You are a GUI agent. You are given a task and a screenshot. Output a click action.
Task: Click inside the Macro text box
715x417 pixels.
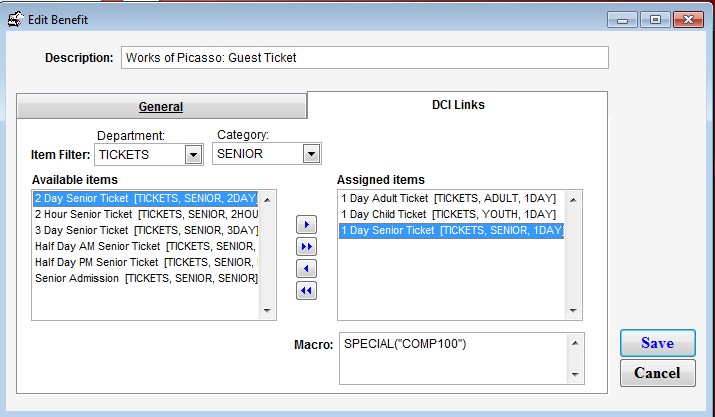coord(450,359)
